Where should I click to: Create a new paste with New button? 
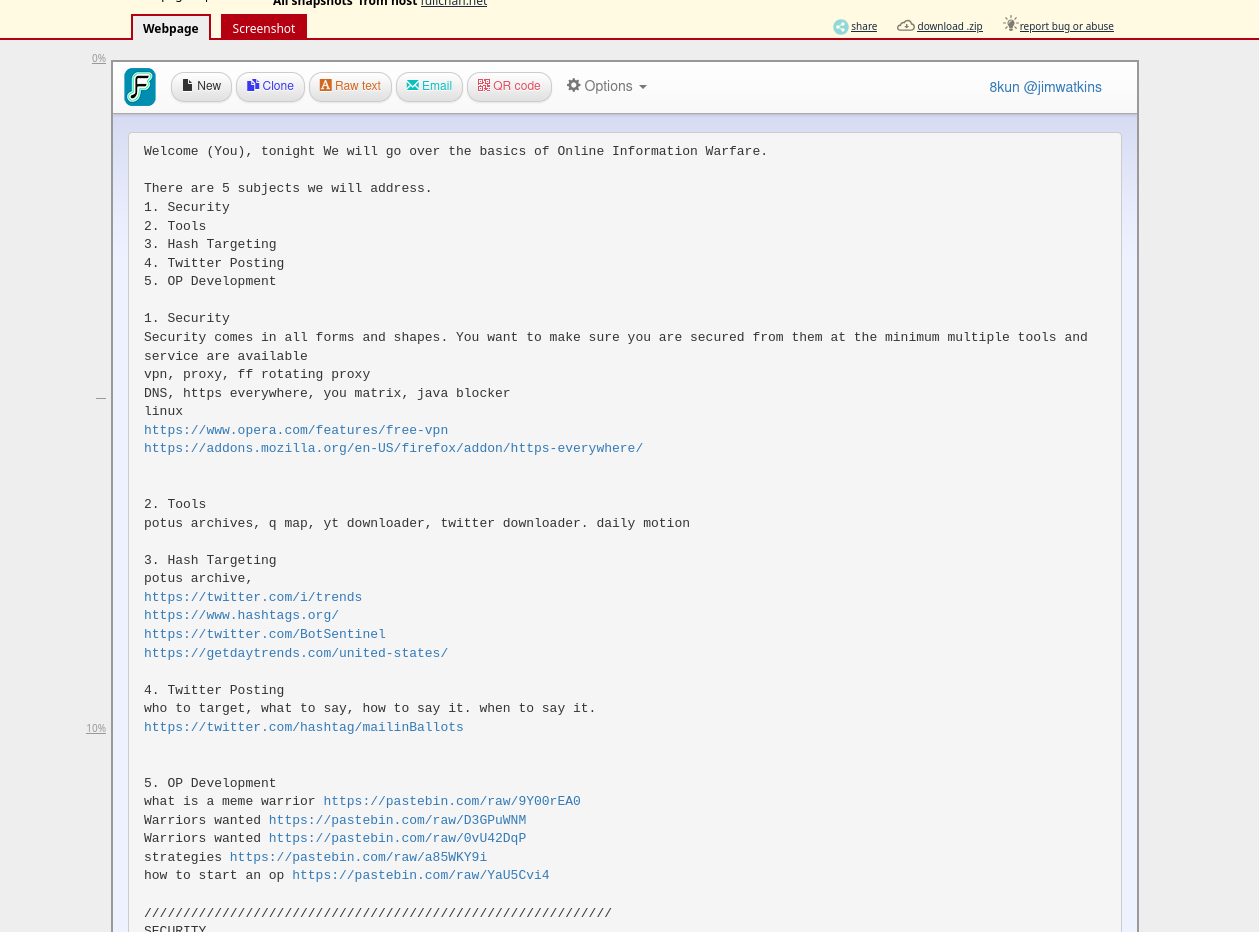point(201,87)
